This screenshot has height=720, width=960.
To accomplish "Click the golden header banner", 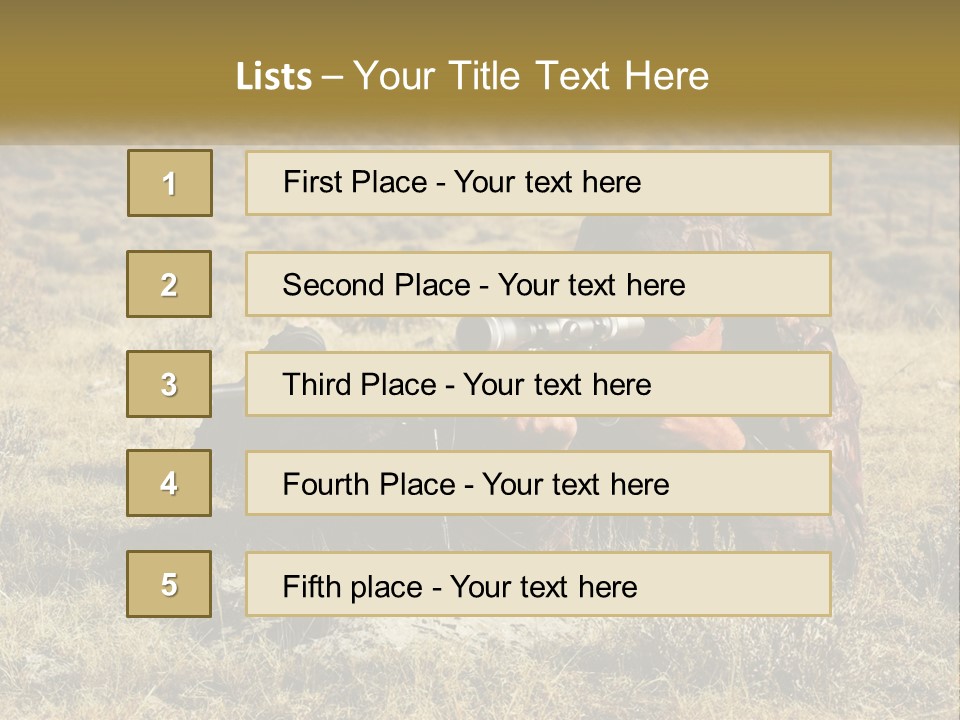I will (x=480, y=67).
